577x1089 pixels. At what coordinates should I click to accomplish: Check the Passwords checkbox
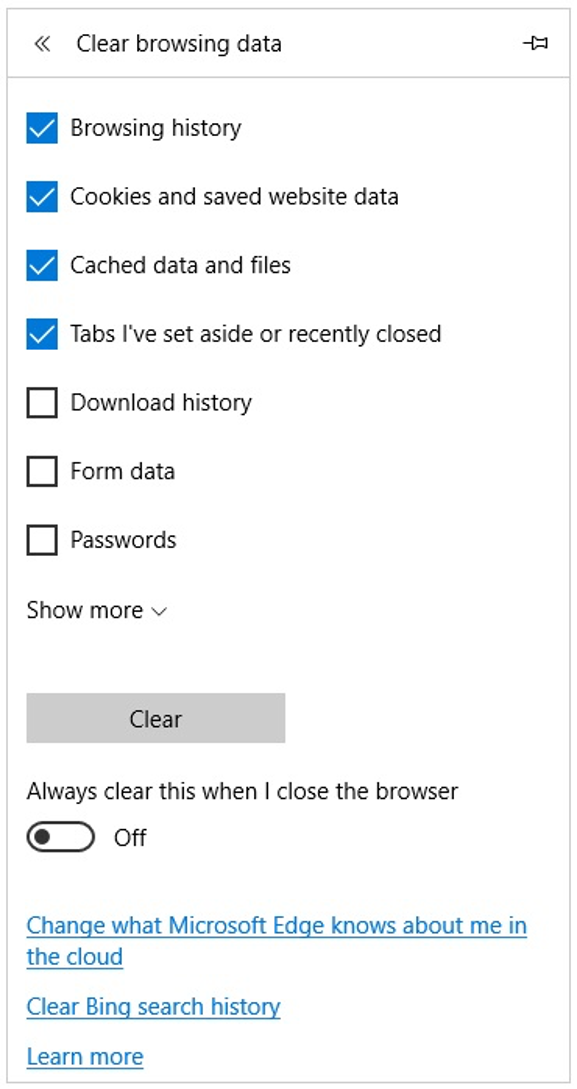click(42, 540)
